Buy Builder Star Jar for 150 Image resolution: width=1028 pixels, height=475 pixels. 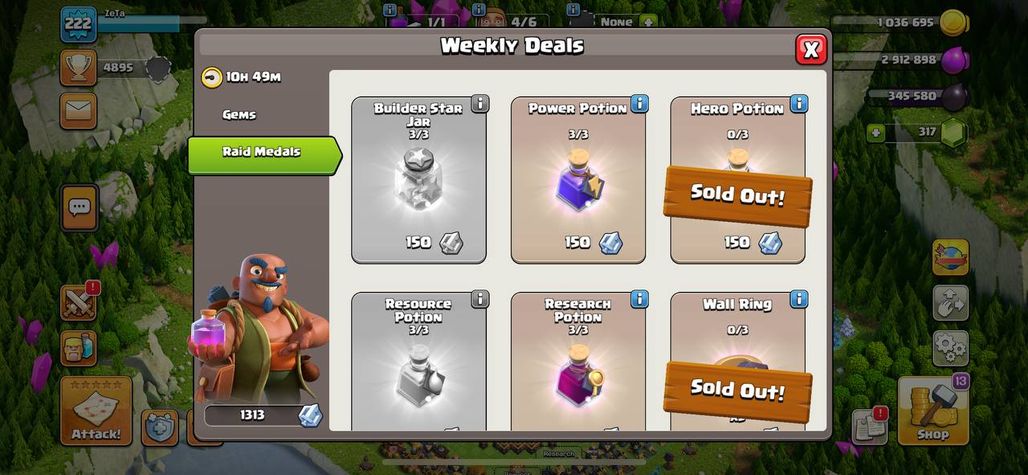tap(433, 242)
